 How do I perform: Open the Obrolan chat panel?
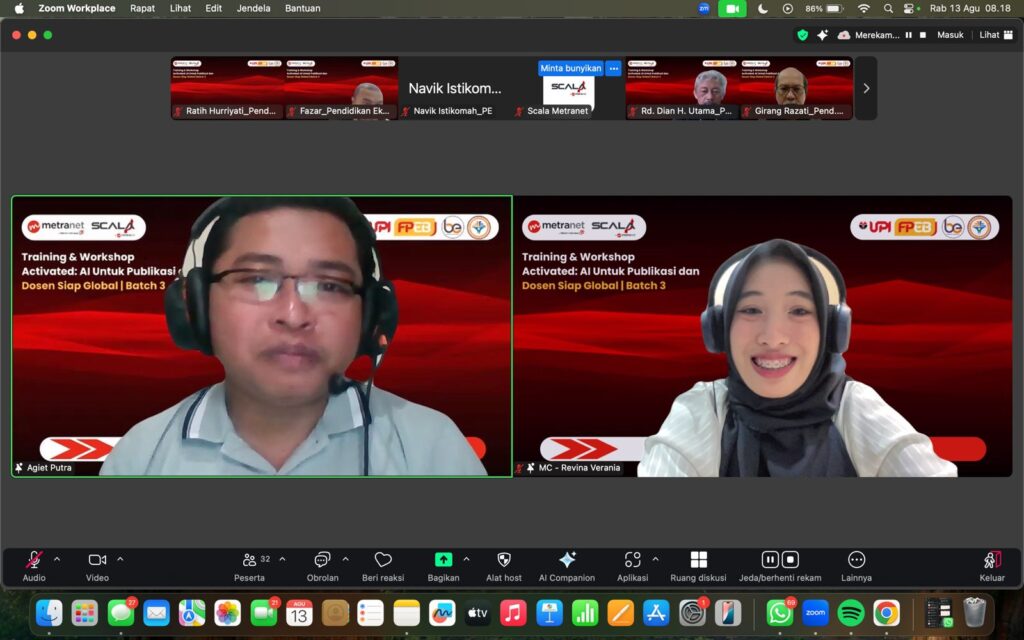click(x=323, y=566)
